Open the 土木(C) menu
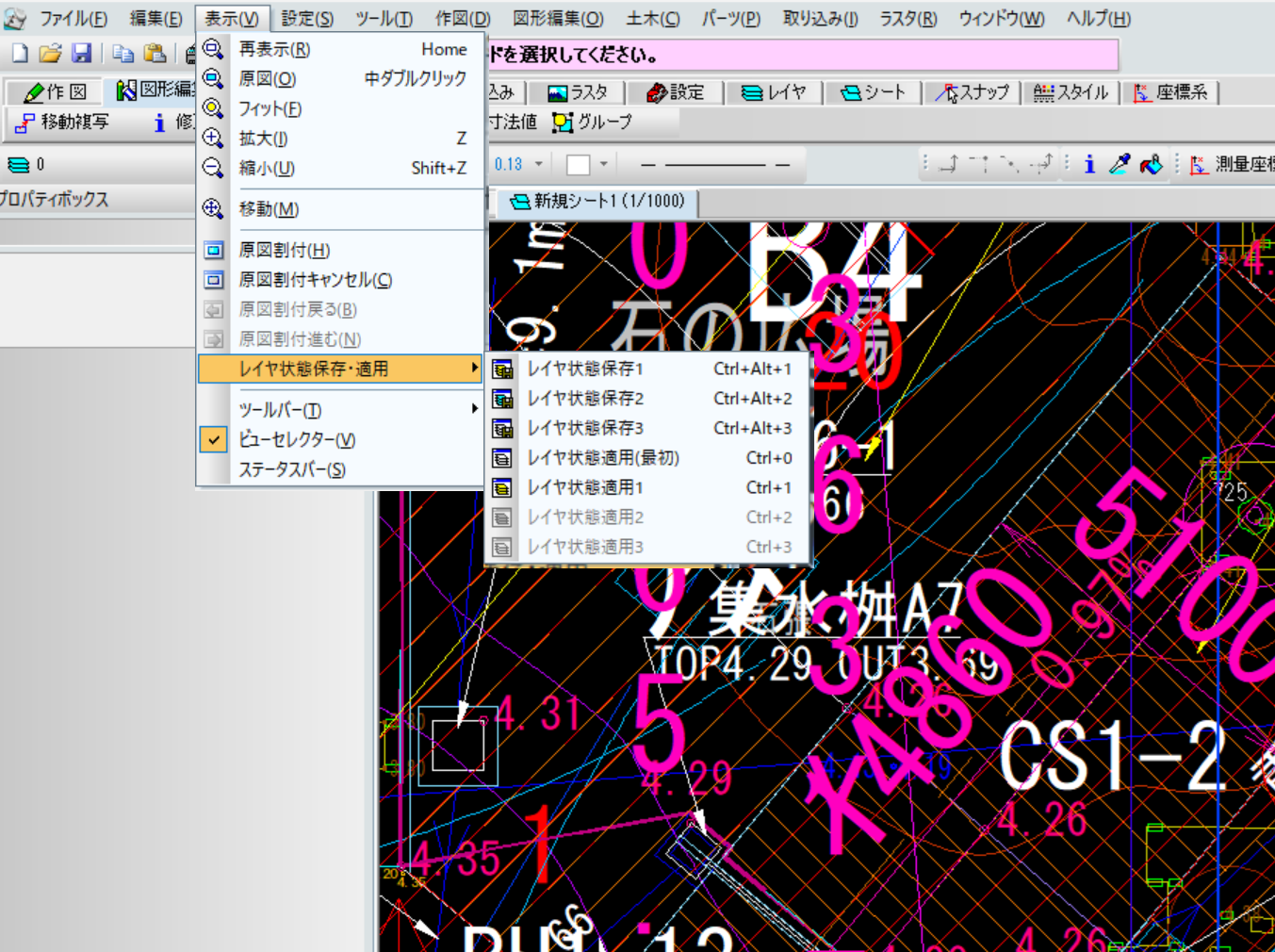The height and width of the screenshot is (952, 1275). point(652,19)
